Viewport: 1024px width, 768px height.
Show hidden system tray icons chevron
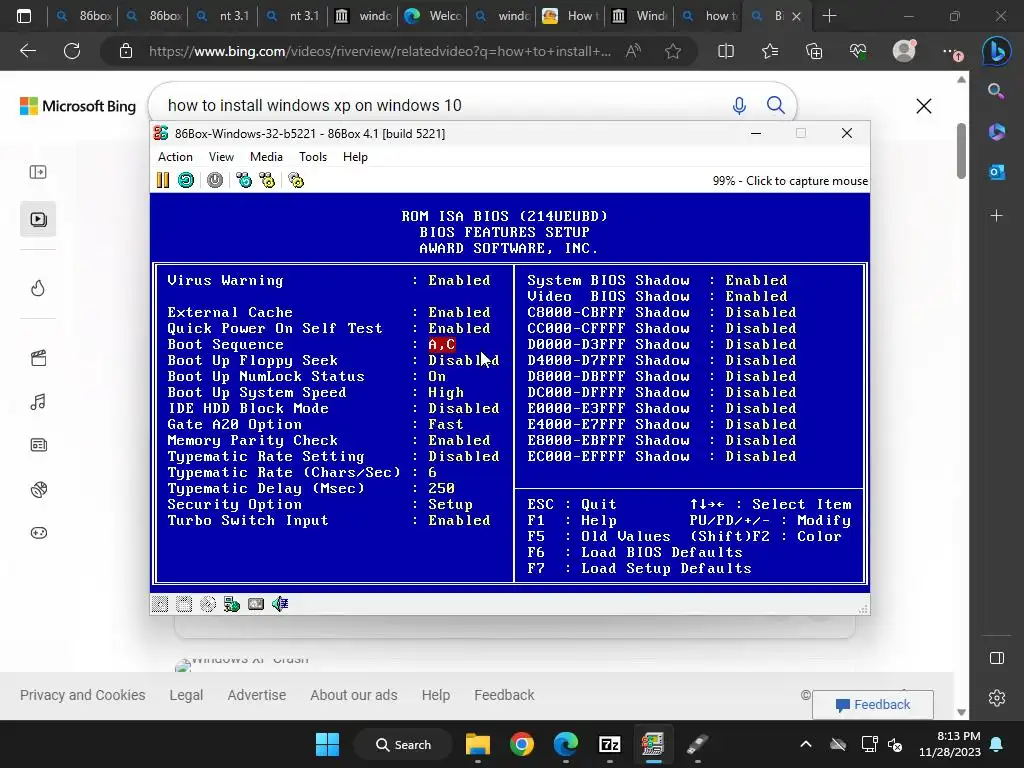pos(806,744)
